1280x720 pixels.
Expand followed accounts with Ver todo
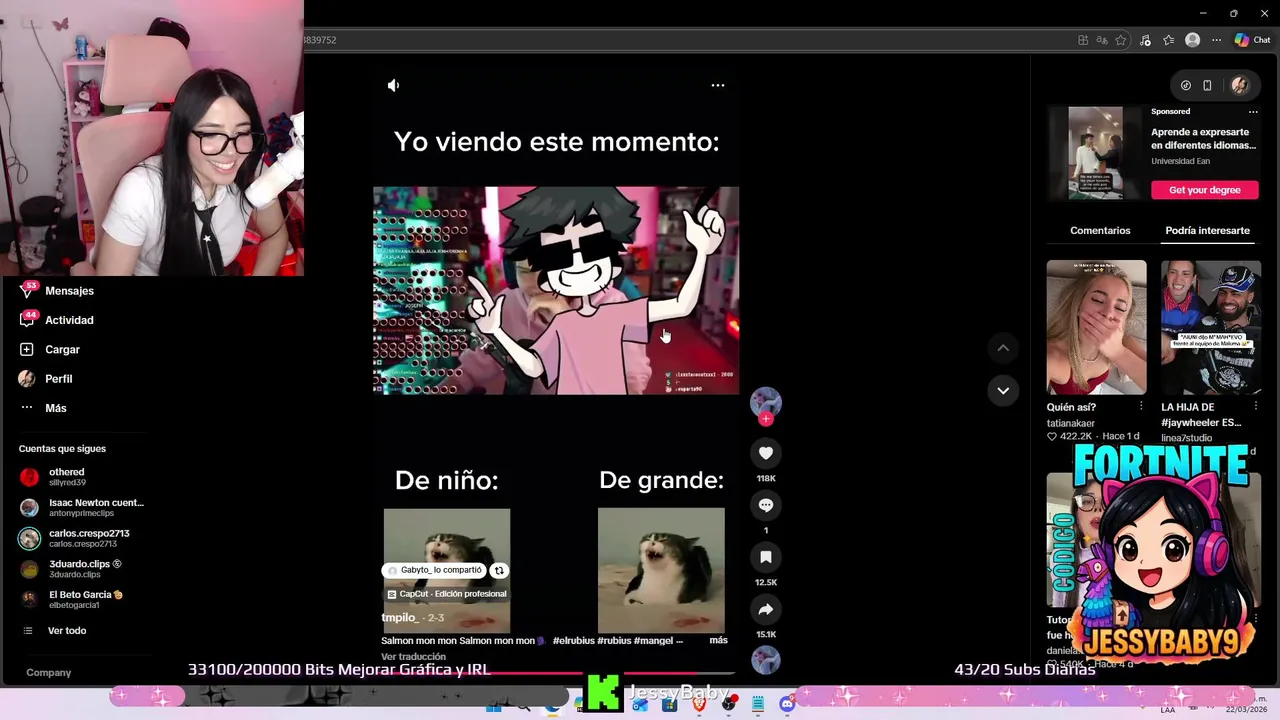pyautogui.click(x=67, y=631)
